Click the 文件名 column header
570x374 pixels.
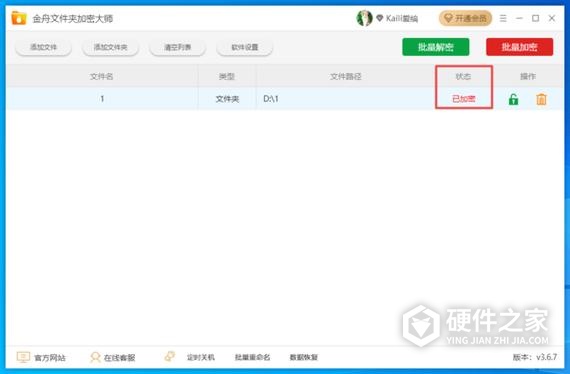click(x=101, y=76)
